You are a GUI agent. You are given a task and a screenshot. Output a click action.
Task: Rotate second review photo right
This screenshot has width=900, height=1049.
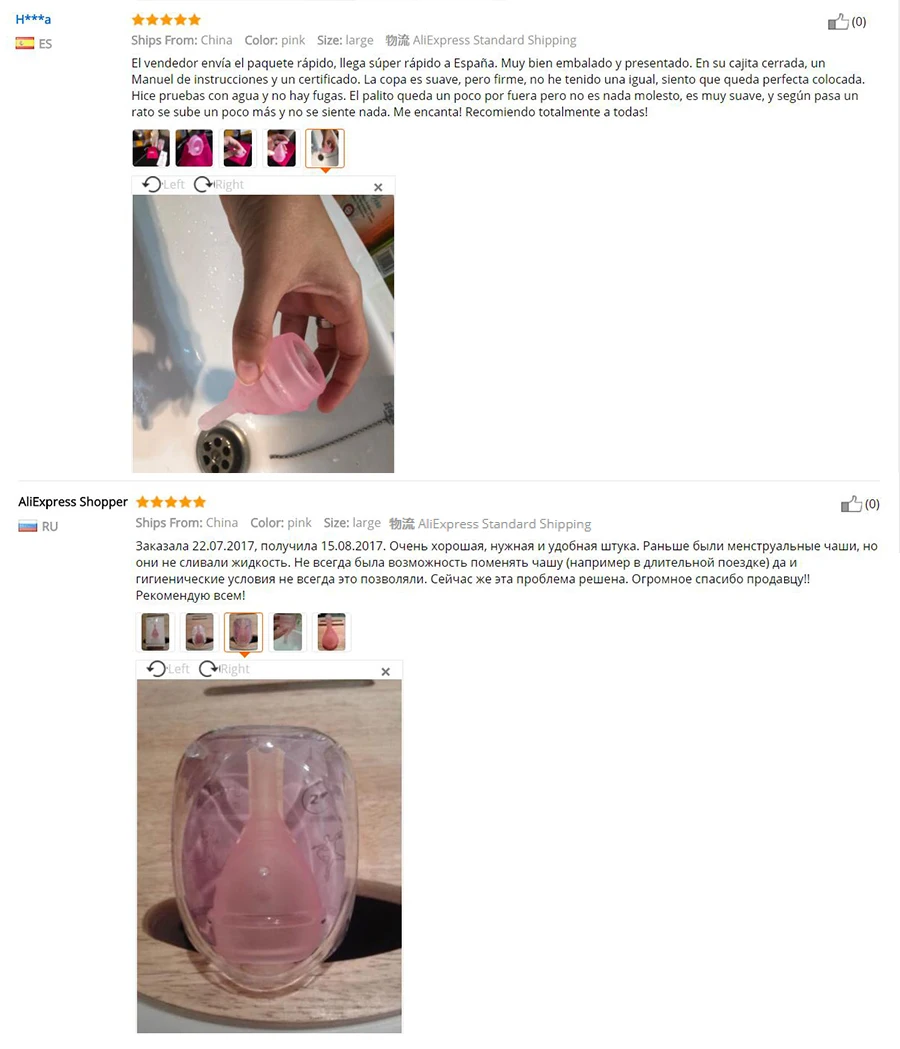point(224,668)
